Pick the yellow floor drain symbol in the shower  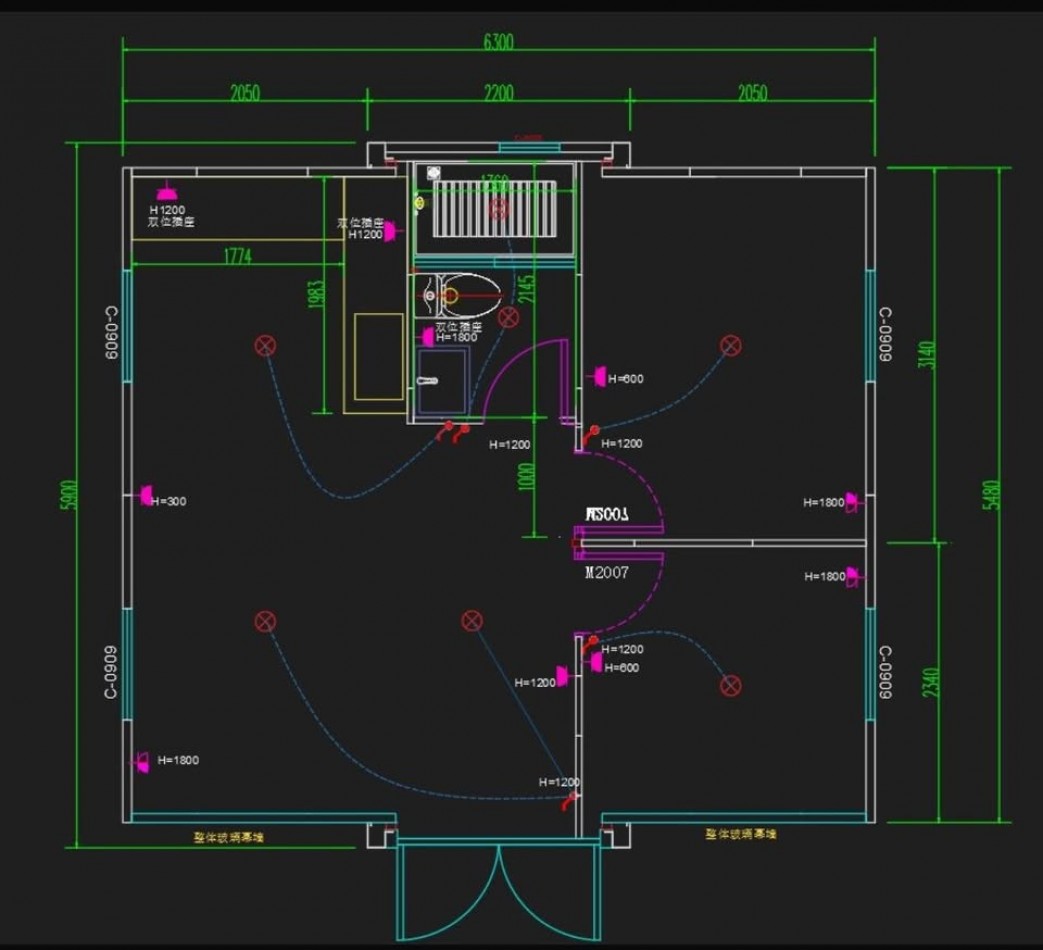(419, 203)
